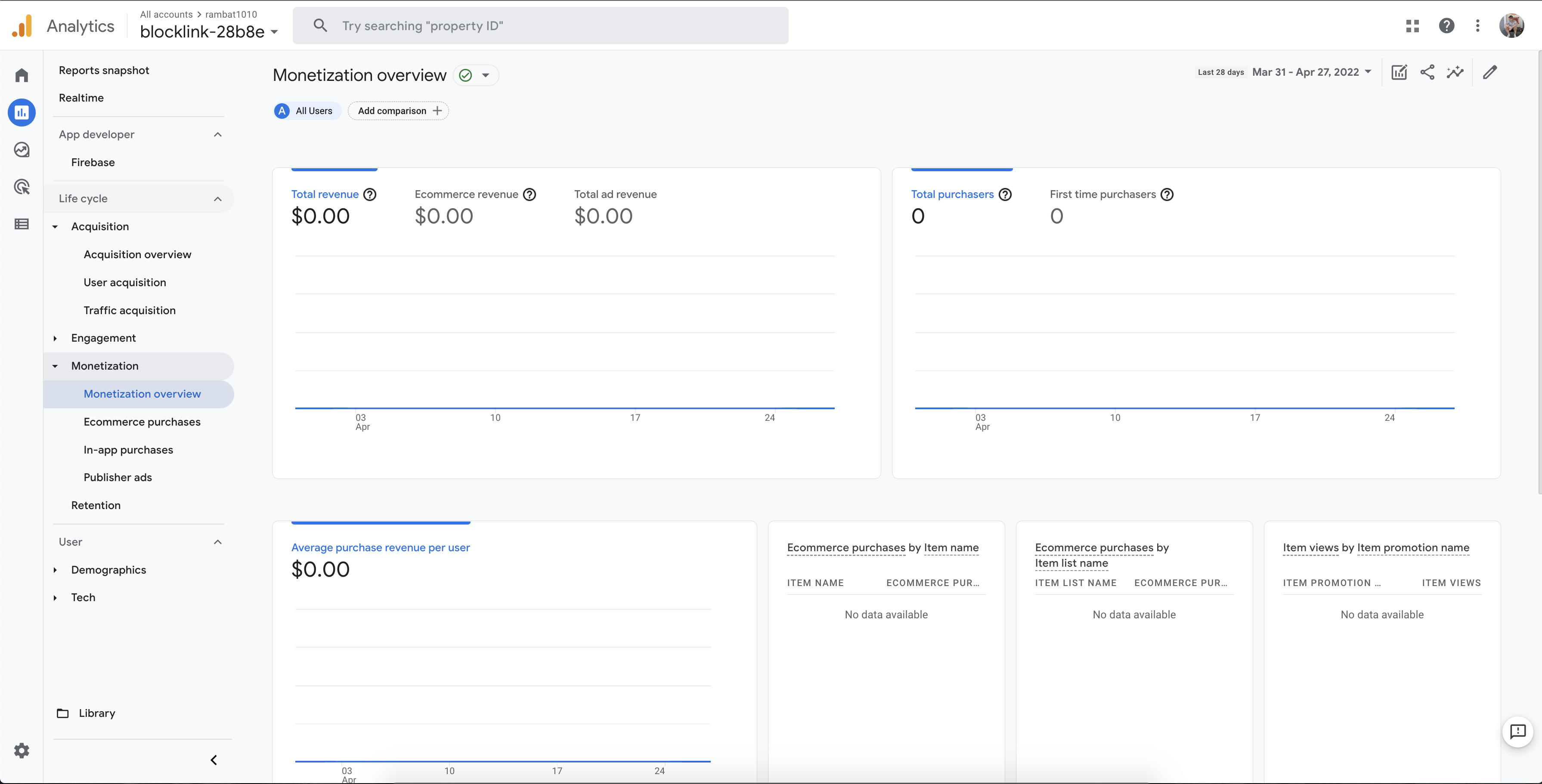
Task: Open Insights sparkline icon
Action: [x=1455, y=72]
